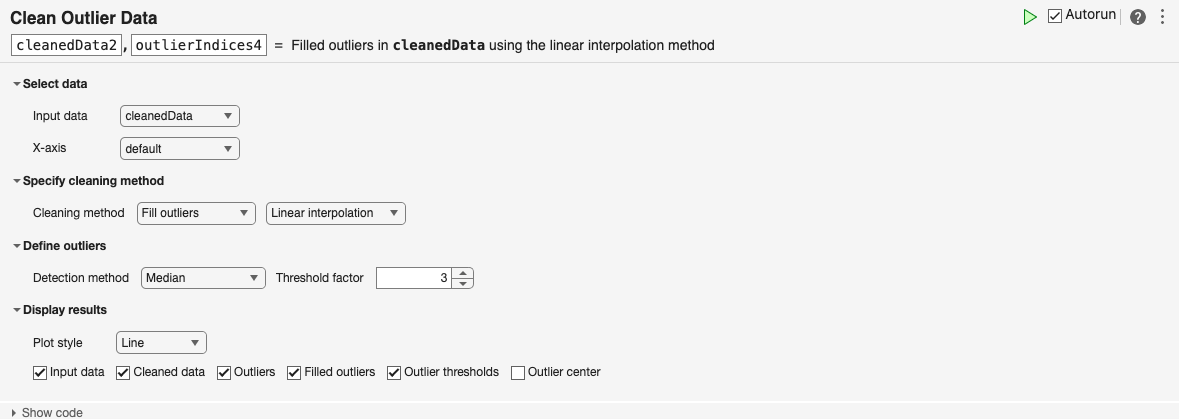Uncheck the Input data checkbox
Viewport: 1179px width, 419px height.
[x=41, y=372]
